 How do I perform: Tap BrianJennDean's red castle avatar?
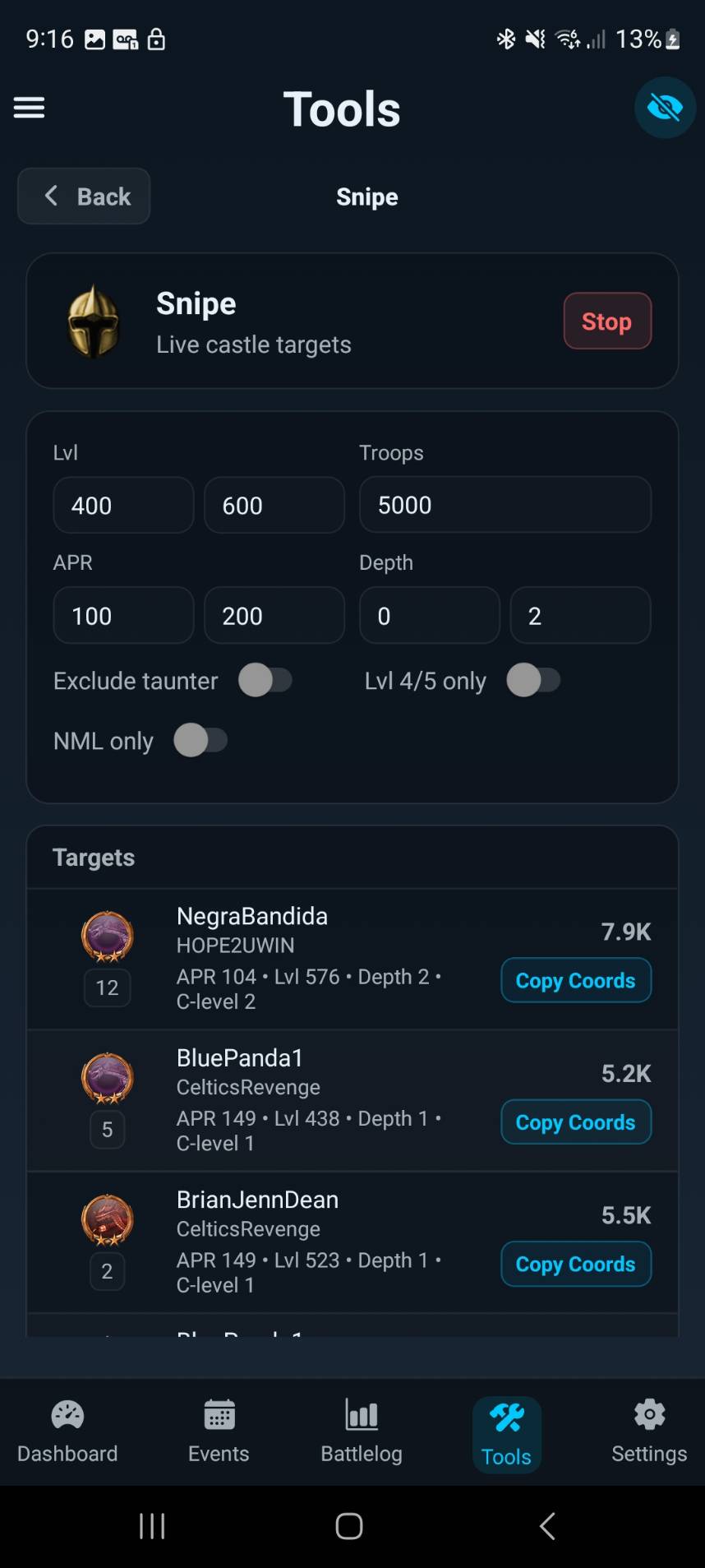pyautogui.click(x=108, y=1220)
